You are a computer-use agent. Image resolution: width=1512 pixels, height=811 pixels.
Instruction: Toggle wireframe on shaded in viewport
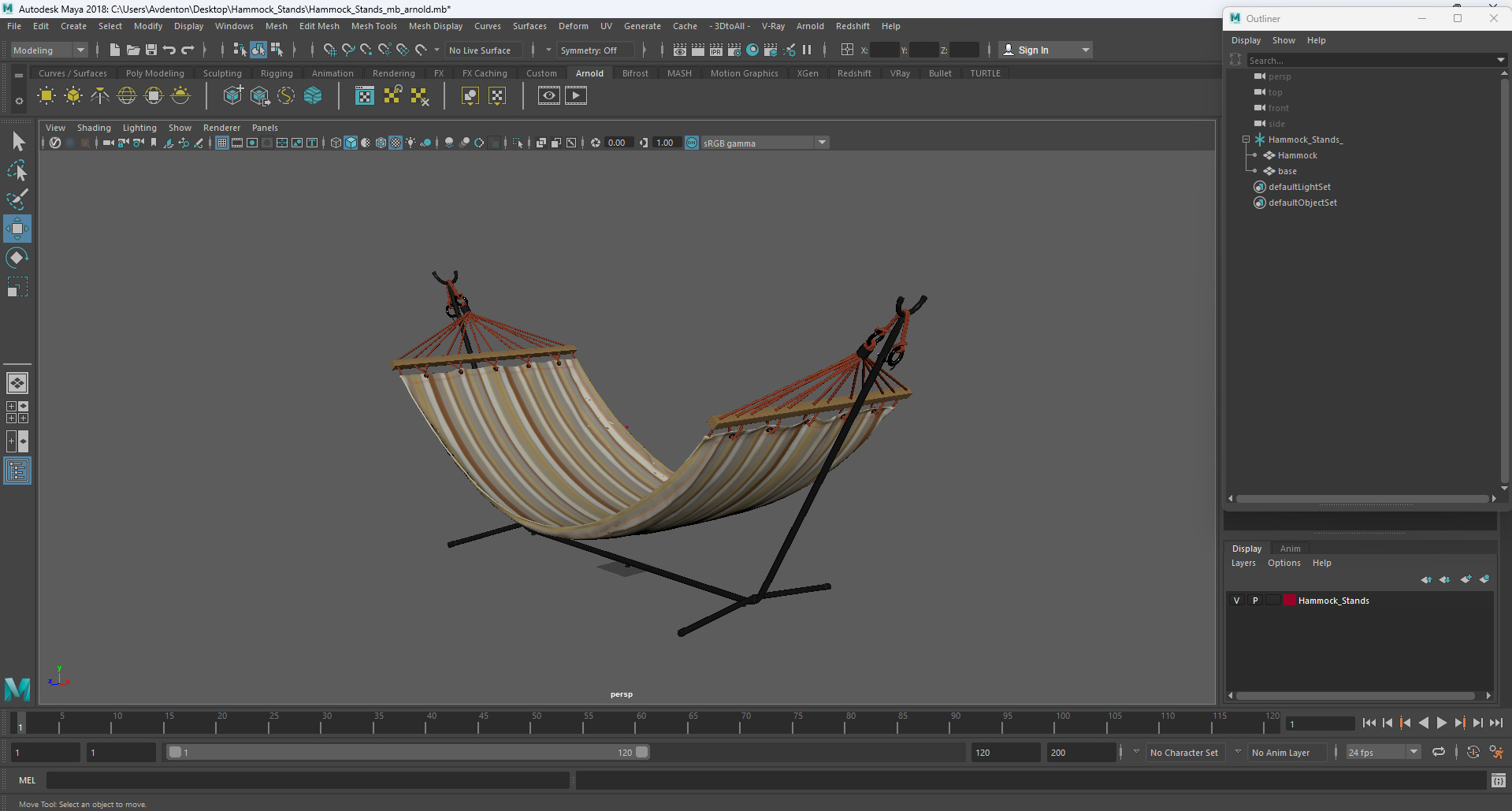381,143
